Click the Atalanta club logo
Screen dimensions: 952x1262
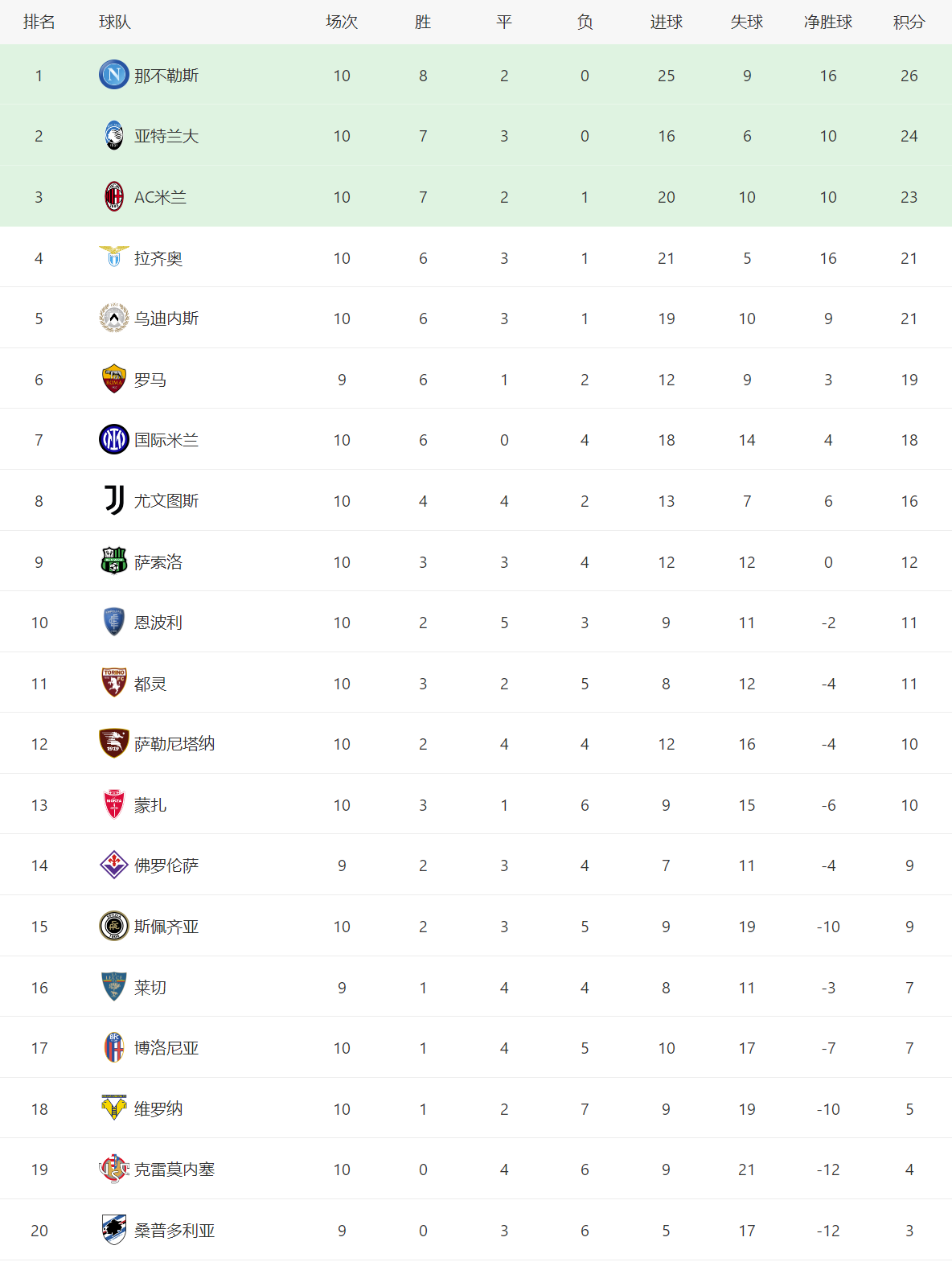pos(114,135)
